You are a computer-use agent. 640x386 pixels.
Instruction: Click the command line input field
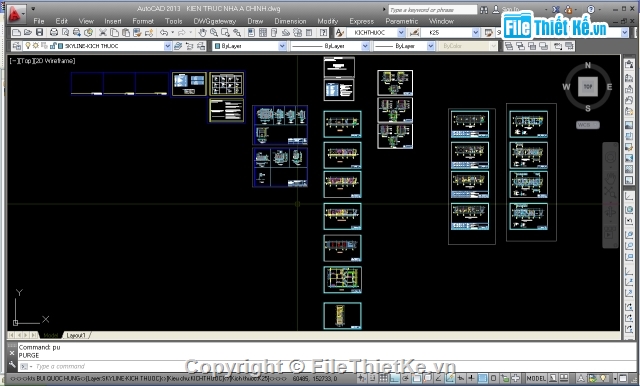(x=327, y=366)
